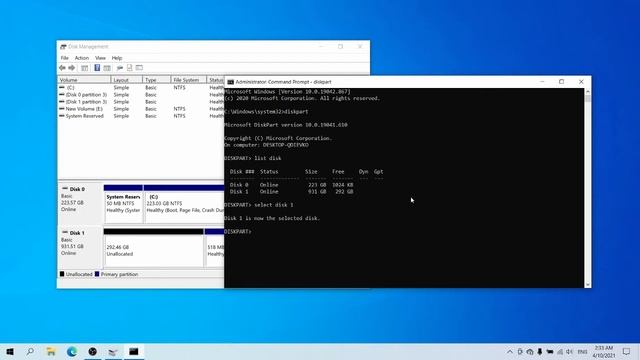This screenshot has height=360, width=640.
Task: Open the File menu in Disk Management
Action: tap(64, 58)
